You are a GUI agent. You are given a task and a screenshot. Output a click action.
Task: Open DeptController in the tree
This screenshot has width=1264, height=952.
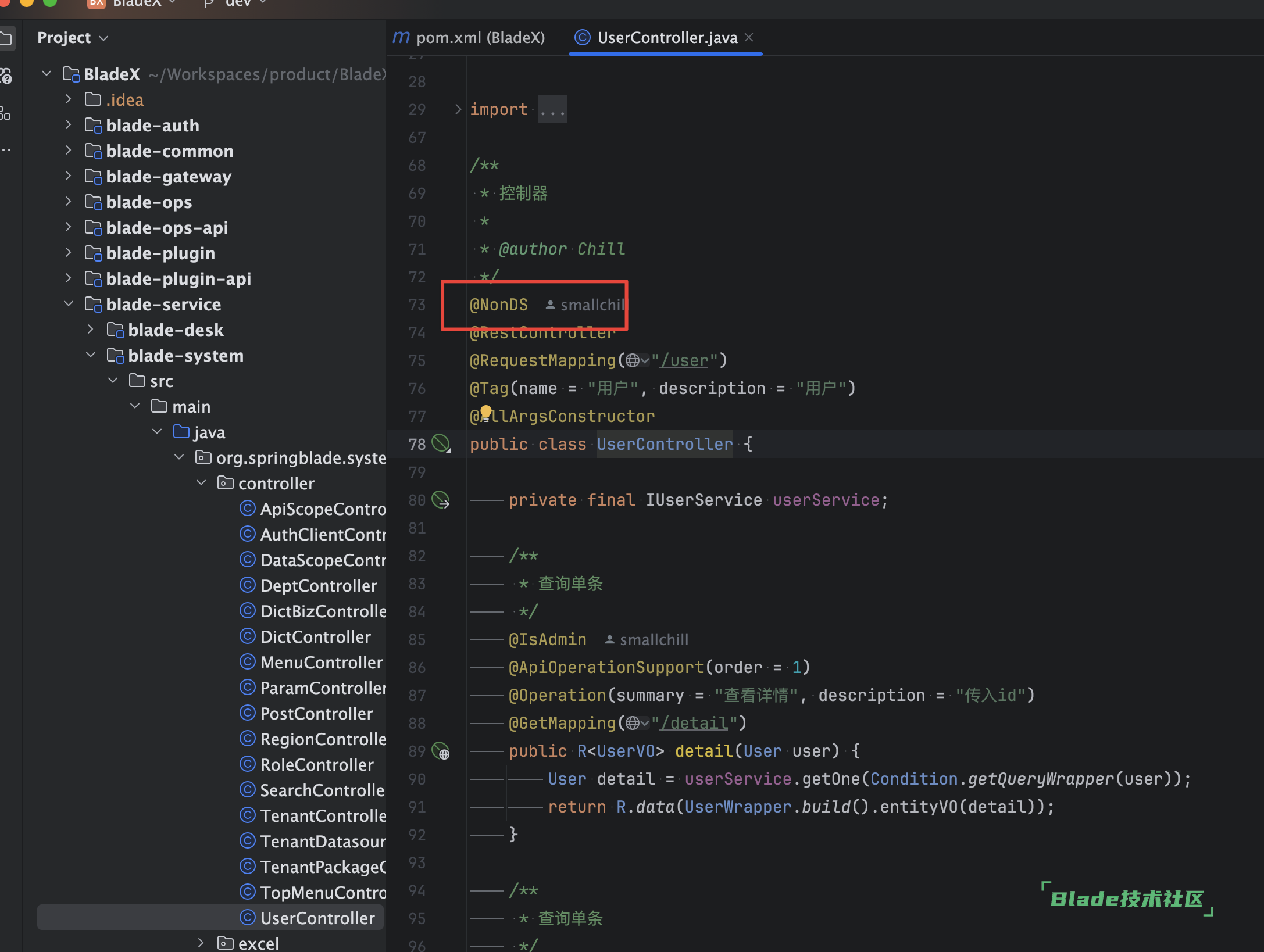point(308,586)
